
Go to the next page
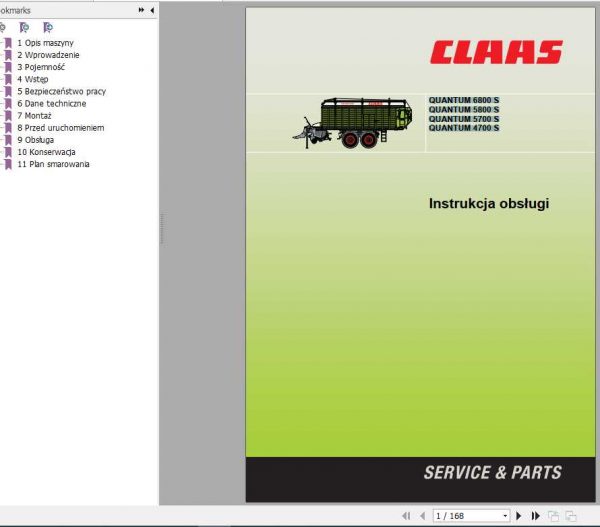518,516
